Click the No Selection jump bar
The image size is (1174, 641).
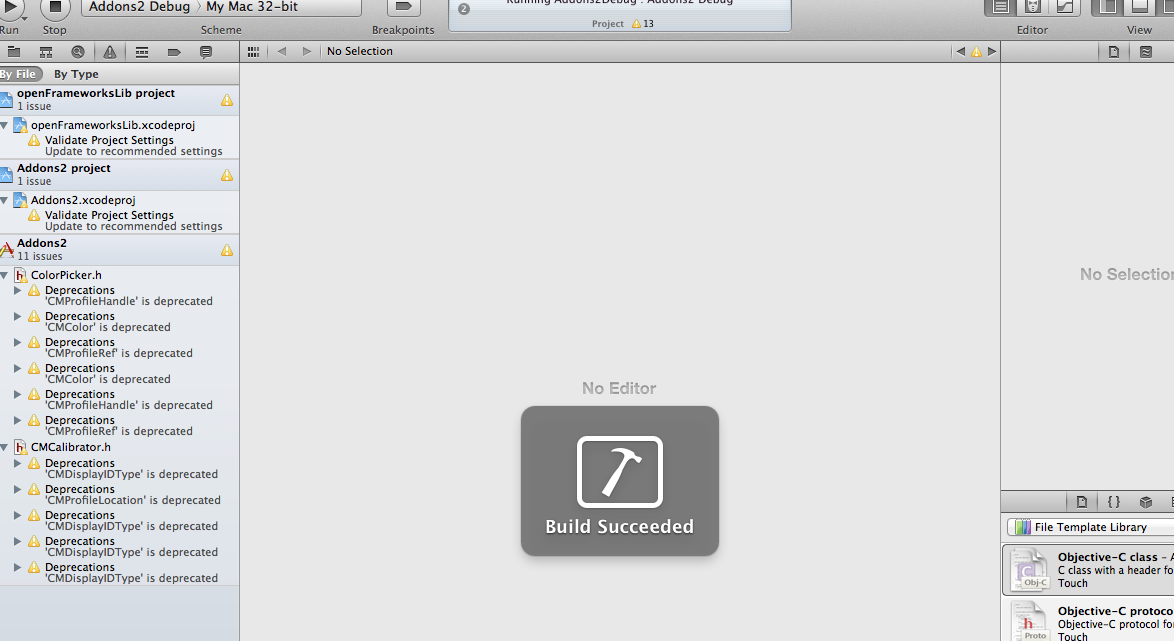[359, 51]
